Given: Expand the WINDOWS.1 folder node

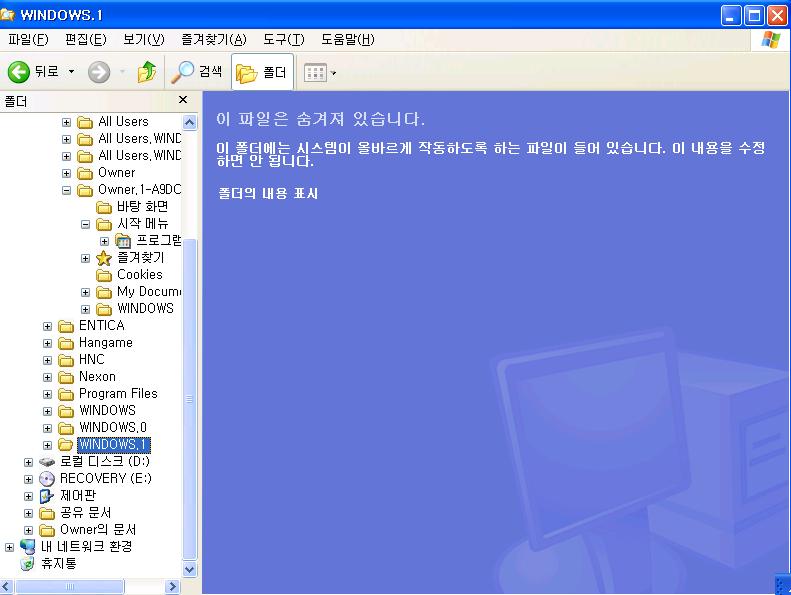Looking at the screenshot, I should tap(47, 445).
